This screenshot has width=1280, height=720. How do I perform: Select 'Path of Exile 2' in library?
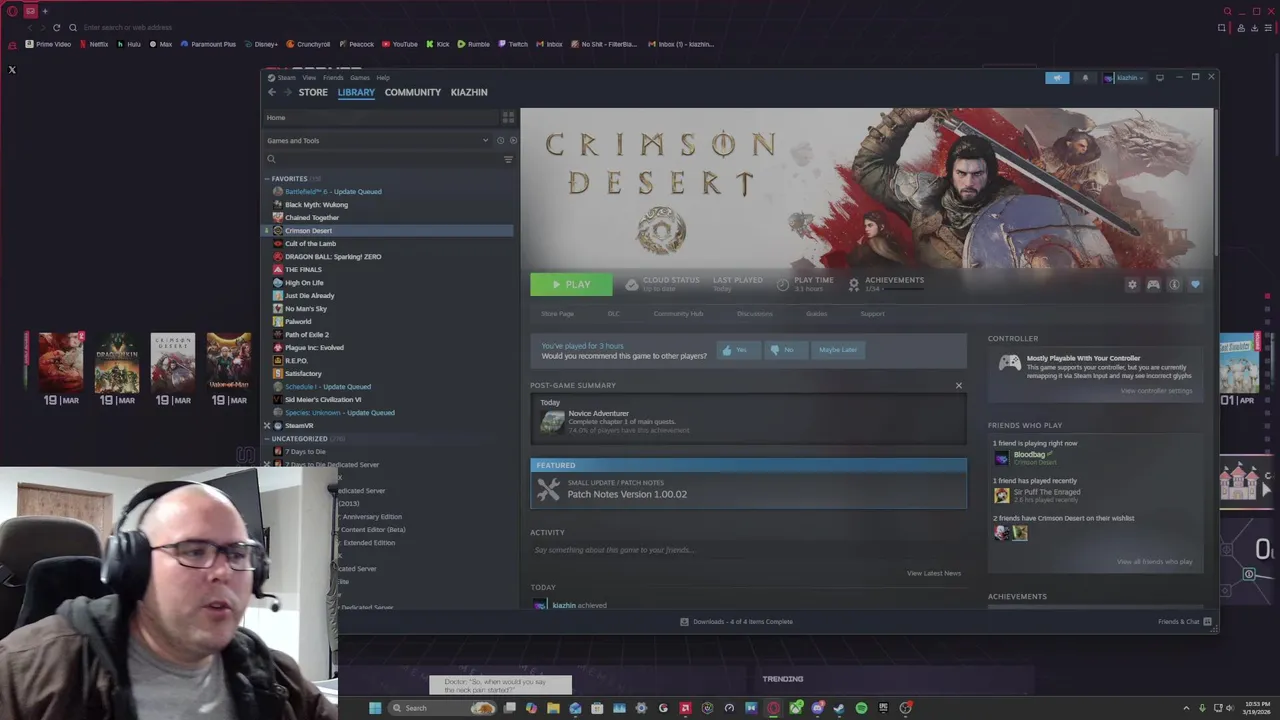pyautogui.click(x=306, y=335)
